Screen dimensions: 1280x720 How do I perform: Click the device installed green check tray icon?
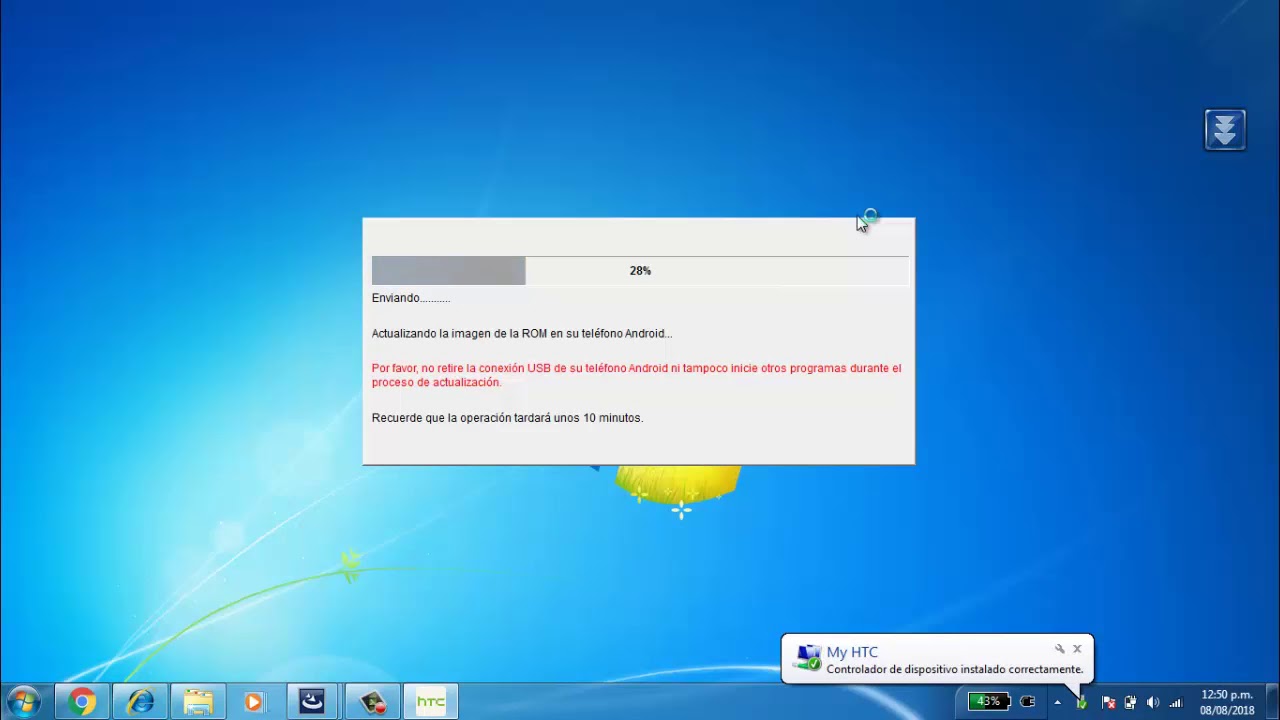[x=1082, y=702]
